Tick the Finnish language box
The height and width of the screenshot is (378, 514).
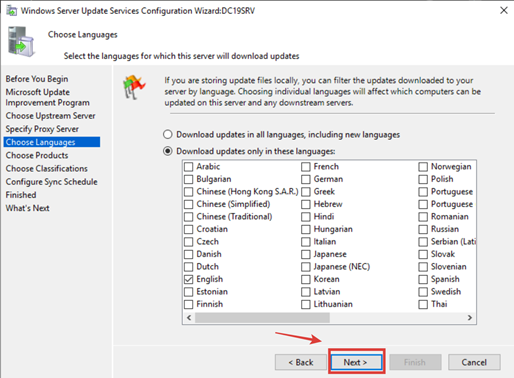(189, 304)
